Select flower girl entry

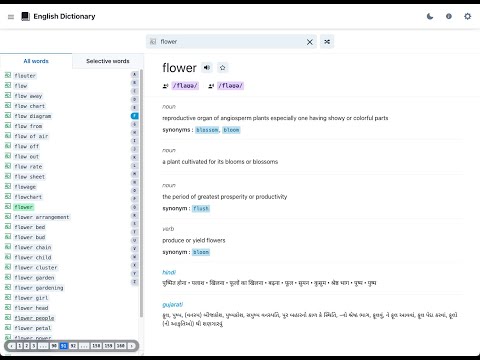pyautogui.click(x=31, y=298)
